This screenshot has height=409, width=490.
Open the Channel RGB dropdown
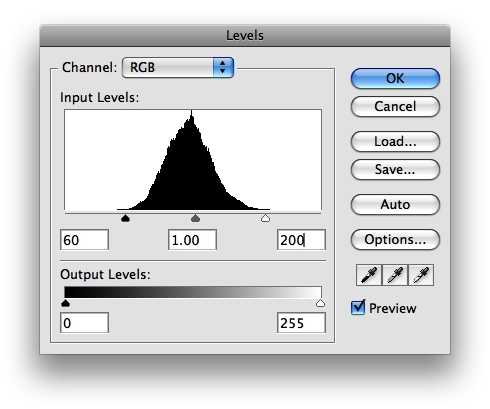tap(178, 68)
